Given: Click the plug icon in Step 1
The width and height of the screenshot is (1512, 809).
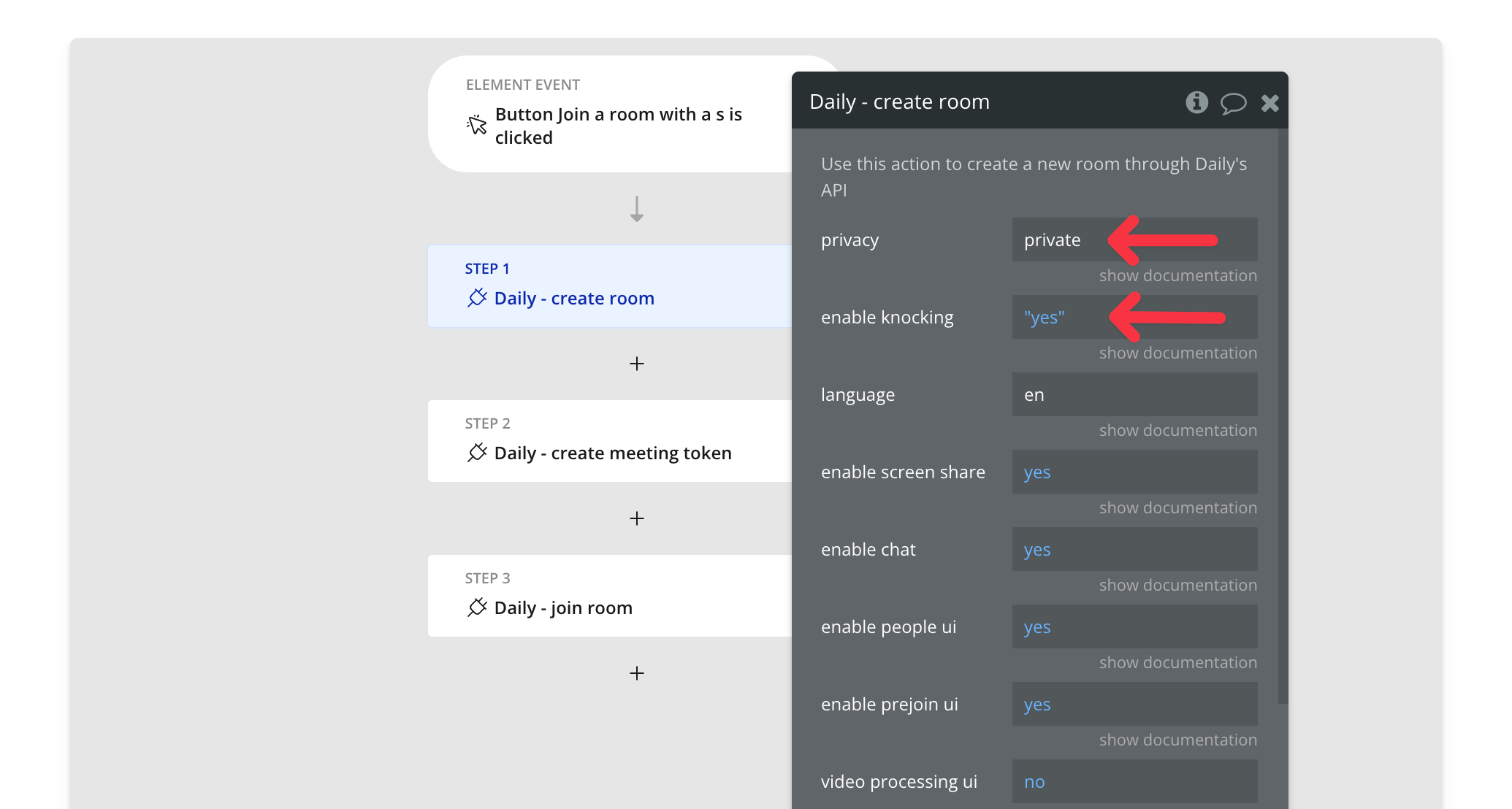Looking at the screenshot, I should pos(477,298).
